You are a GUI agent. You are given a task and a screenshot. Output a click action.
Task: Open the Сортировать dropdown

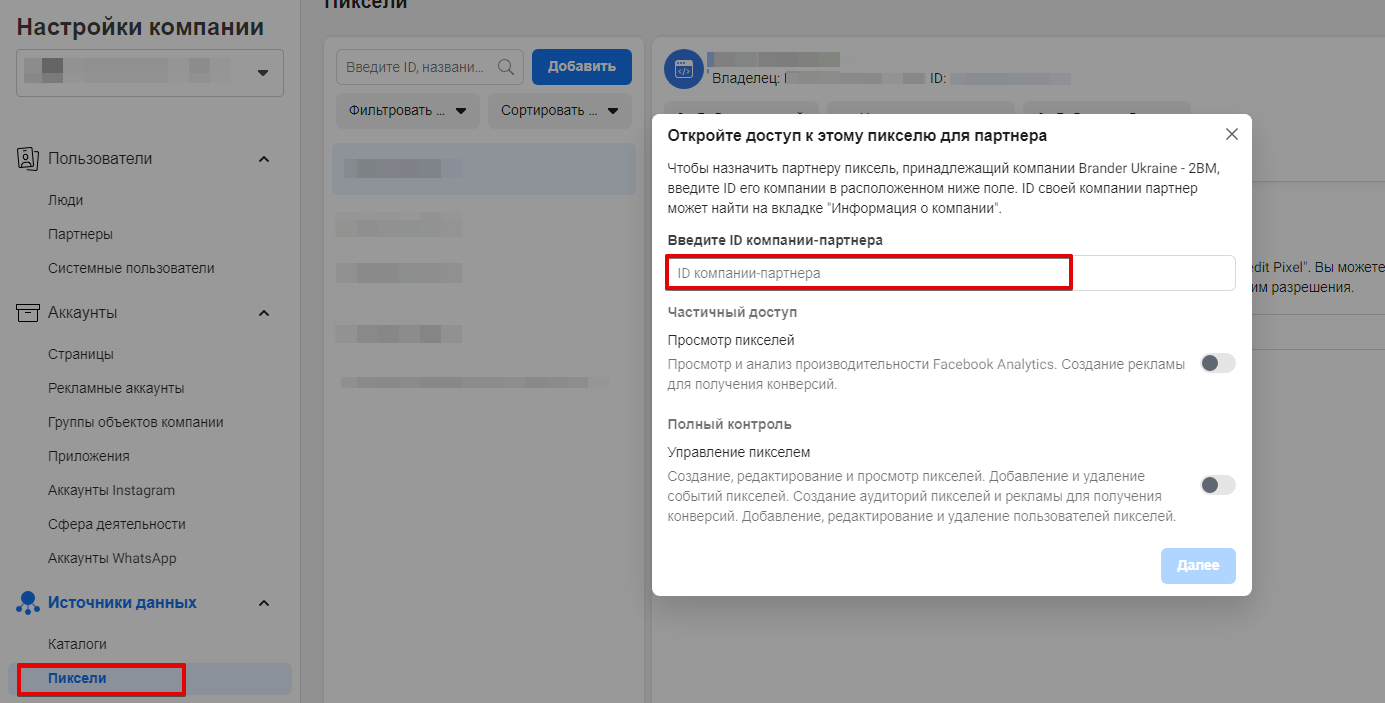tap(560, 111)
